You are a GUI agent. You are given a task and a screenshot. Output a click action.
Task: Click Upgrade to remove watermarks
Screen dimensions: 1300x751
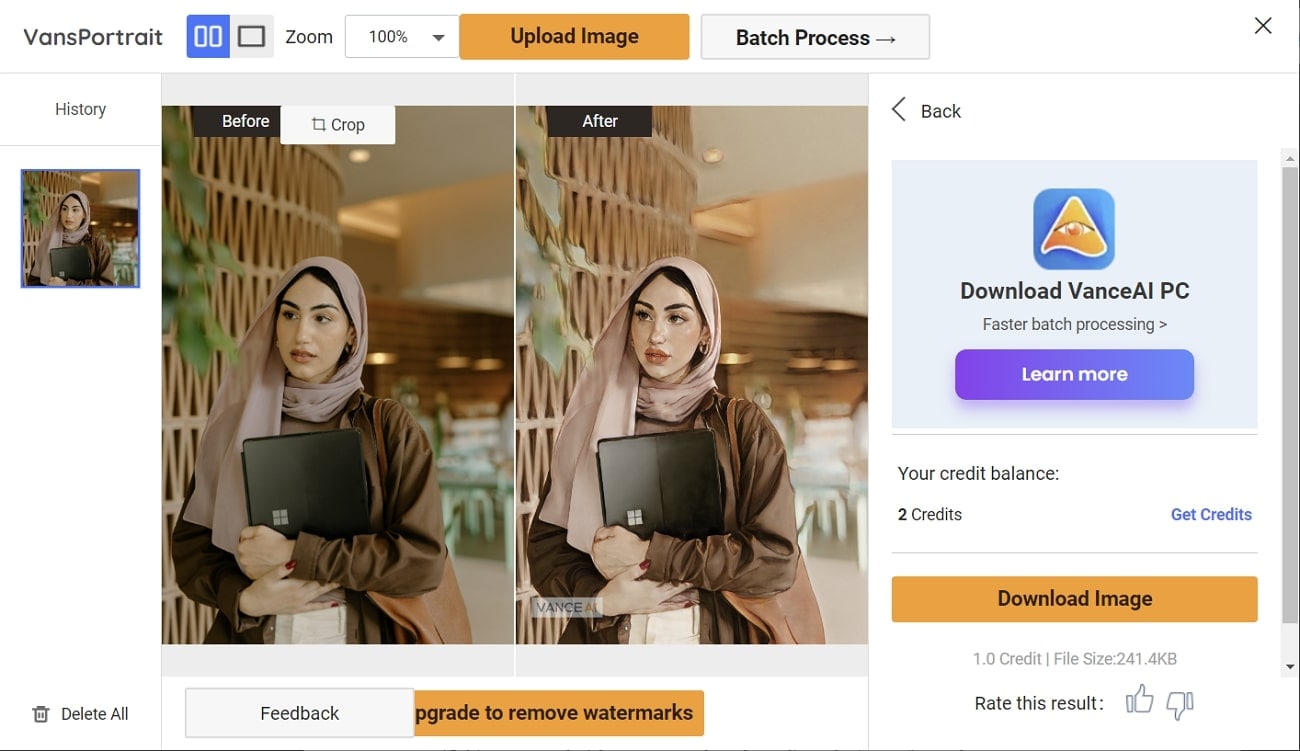point(559,713)
